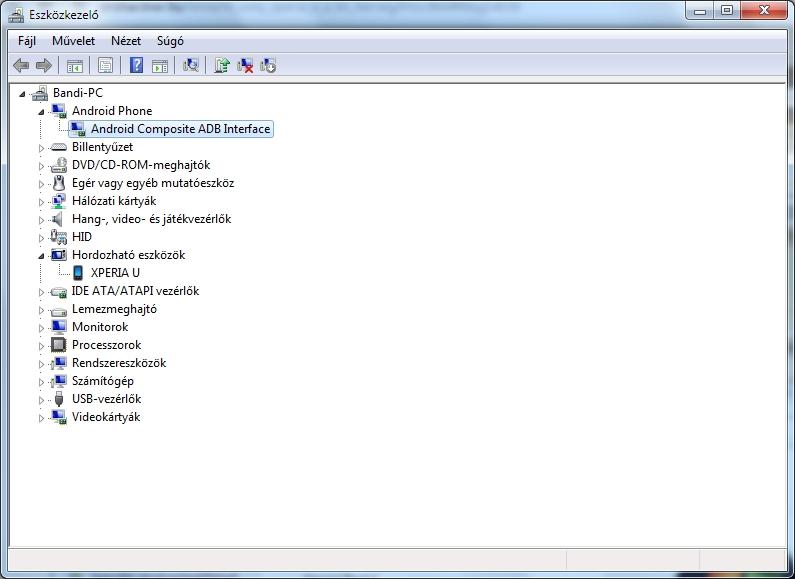
Task: Click the Android Composite ADB Interface icon
Action: click(78, 129)
